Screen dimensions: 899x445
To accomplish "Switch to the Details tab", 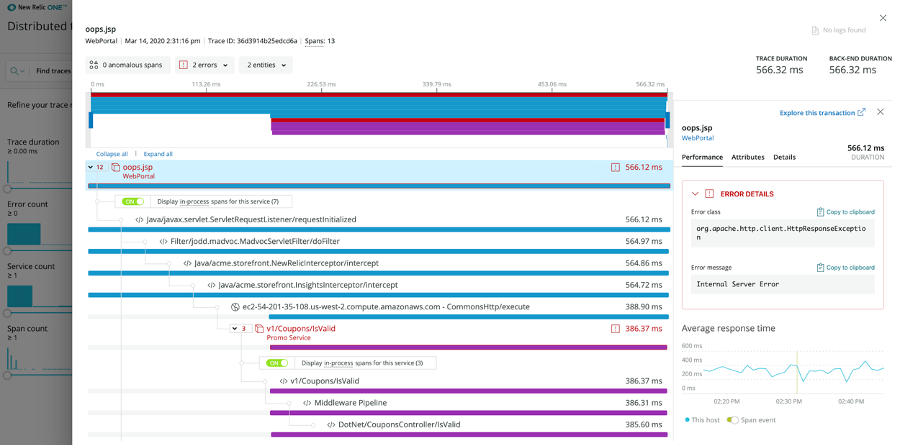I will tap(784, 157).
